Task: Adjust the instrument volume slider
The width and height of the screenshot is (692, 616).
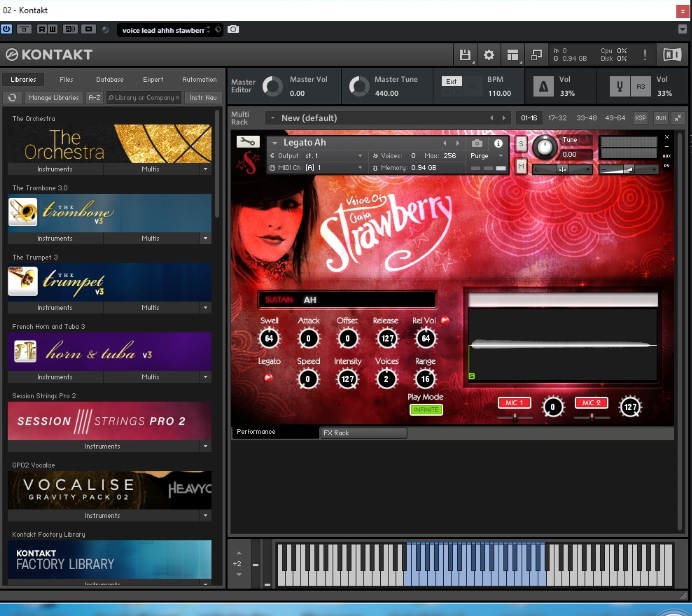Action: 629,169
